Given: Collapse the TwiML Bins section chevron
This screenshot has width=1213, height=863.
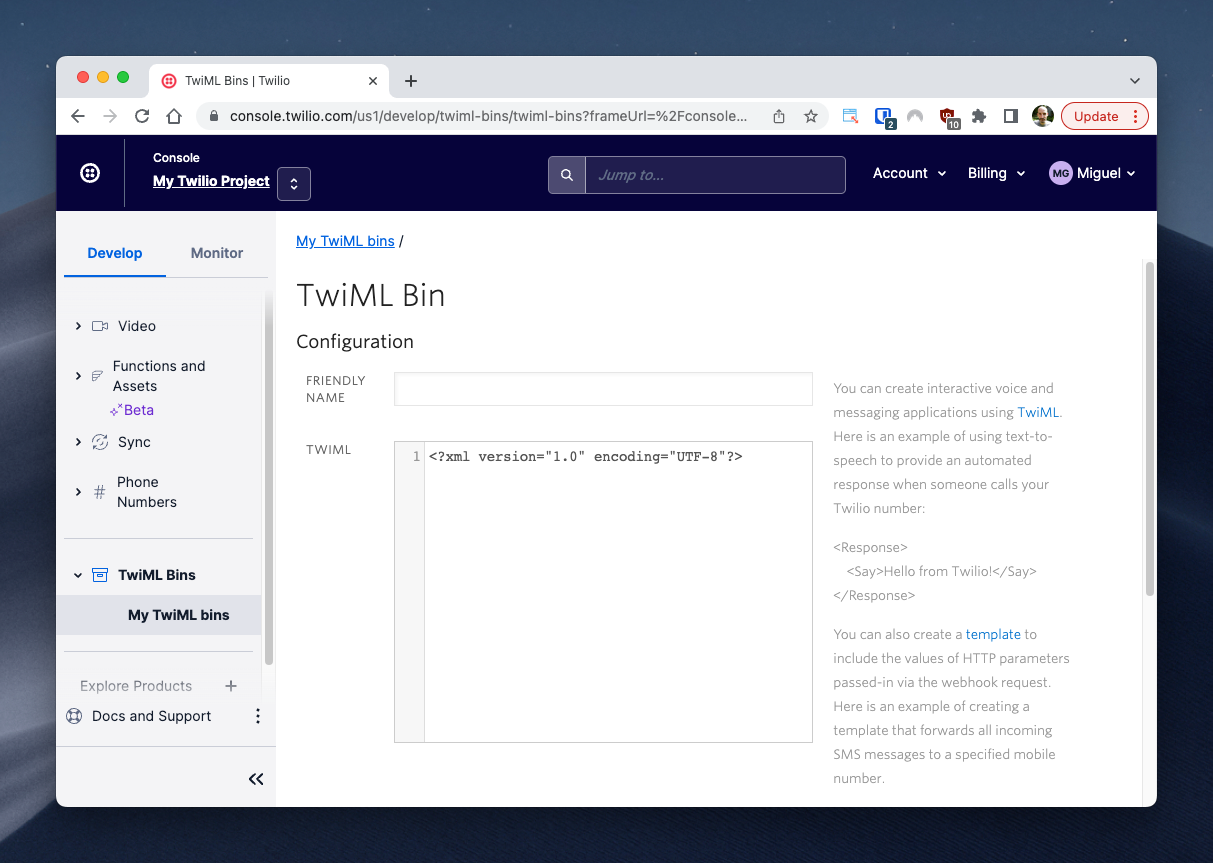Looking at the screenshot, I should 78,575.
